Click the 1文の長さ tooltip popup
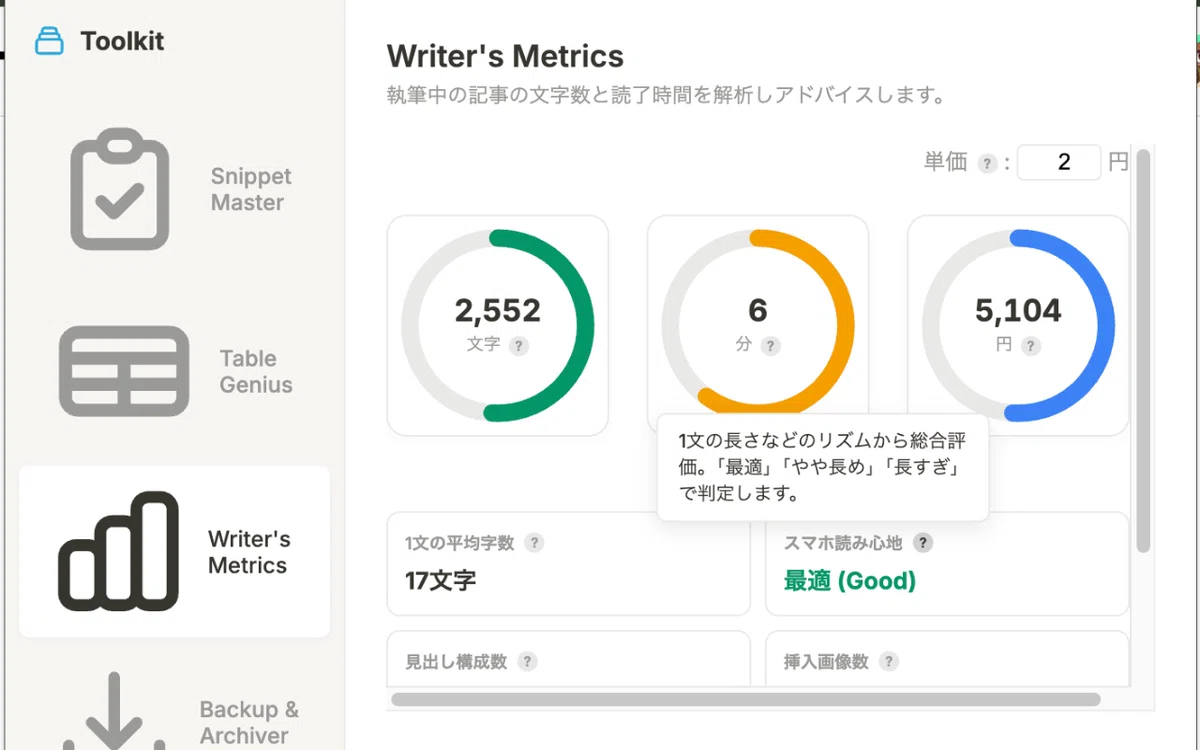 pos(823,467)
